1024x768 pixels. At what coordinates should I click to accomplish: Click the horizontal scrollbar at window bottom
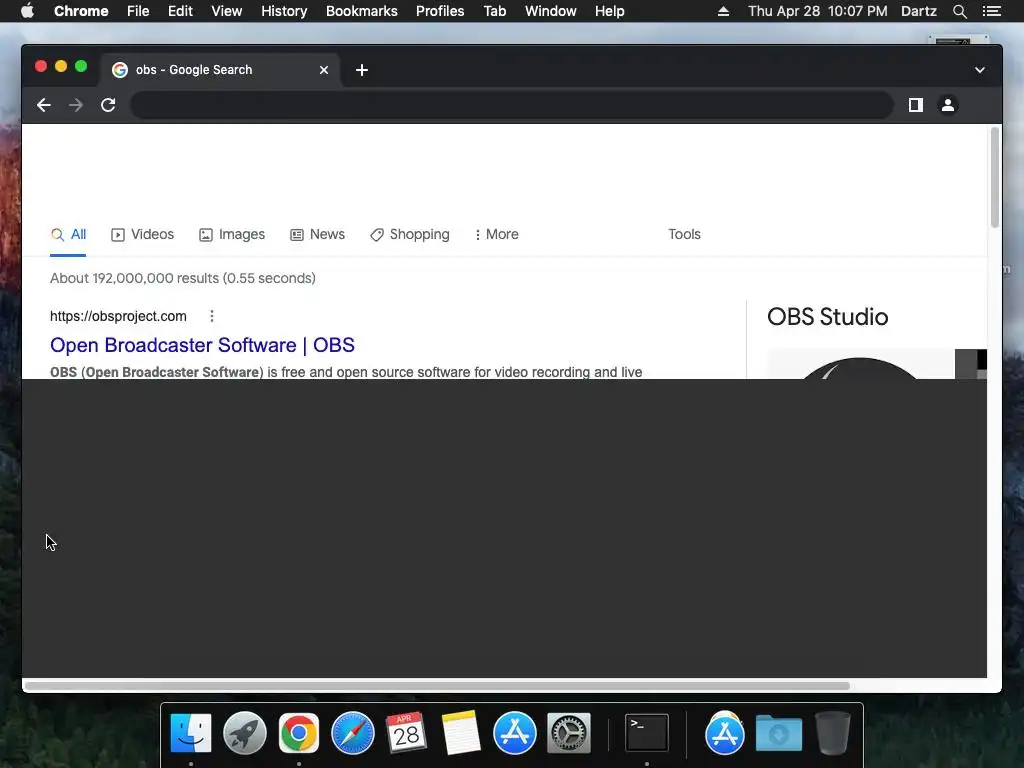click(x=437, y=686)
